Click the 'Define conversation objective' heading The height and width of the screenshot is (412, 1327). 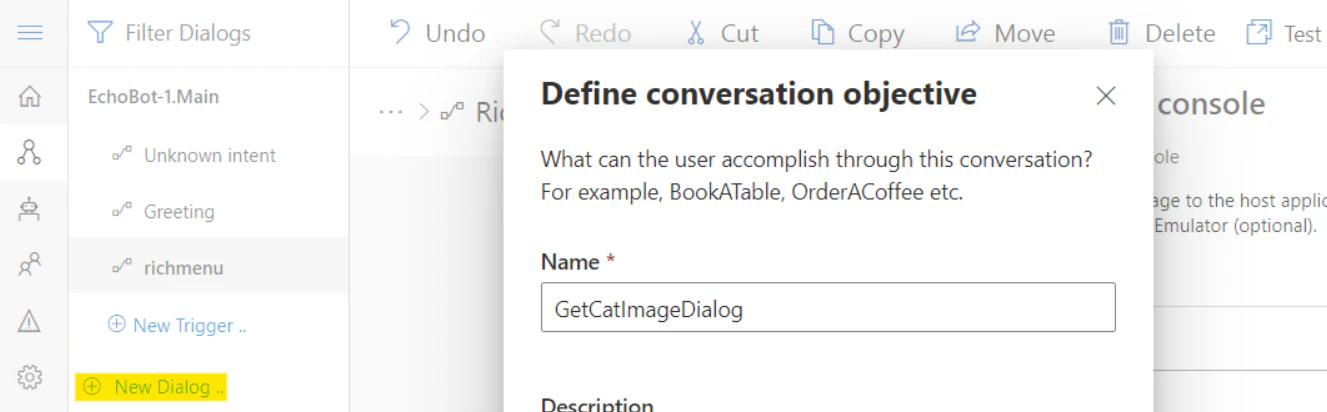[x=758, y=95]
